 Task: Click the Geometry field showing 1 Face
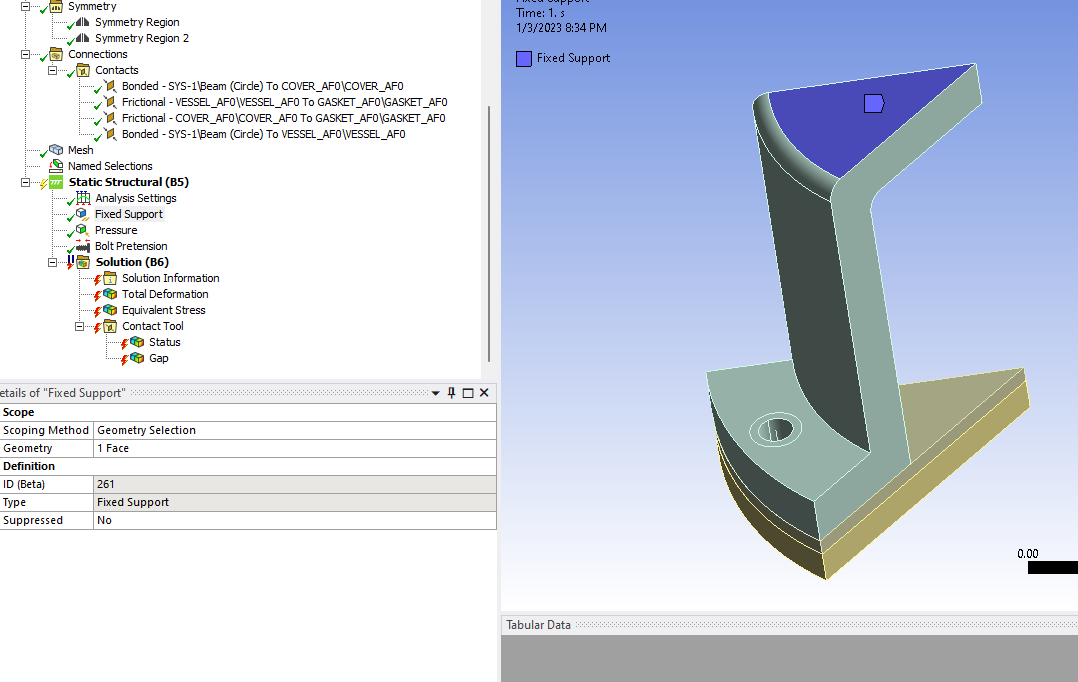tap(294, 448)
